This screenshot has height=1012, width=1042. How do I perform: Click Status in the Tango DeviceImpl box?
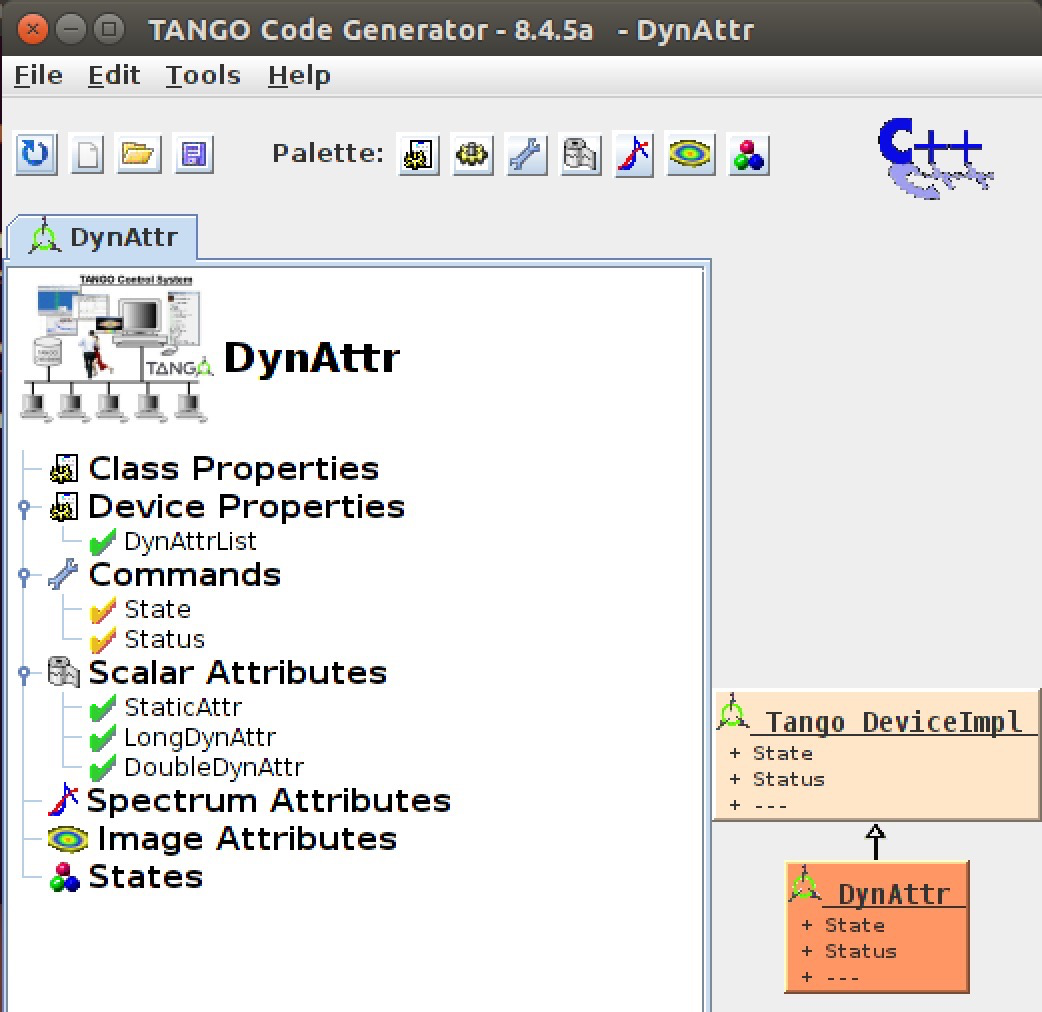coord(789,779)
